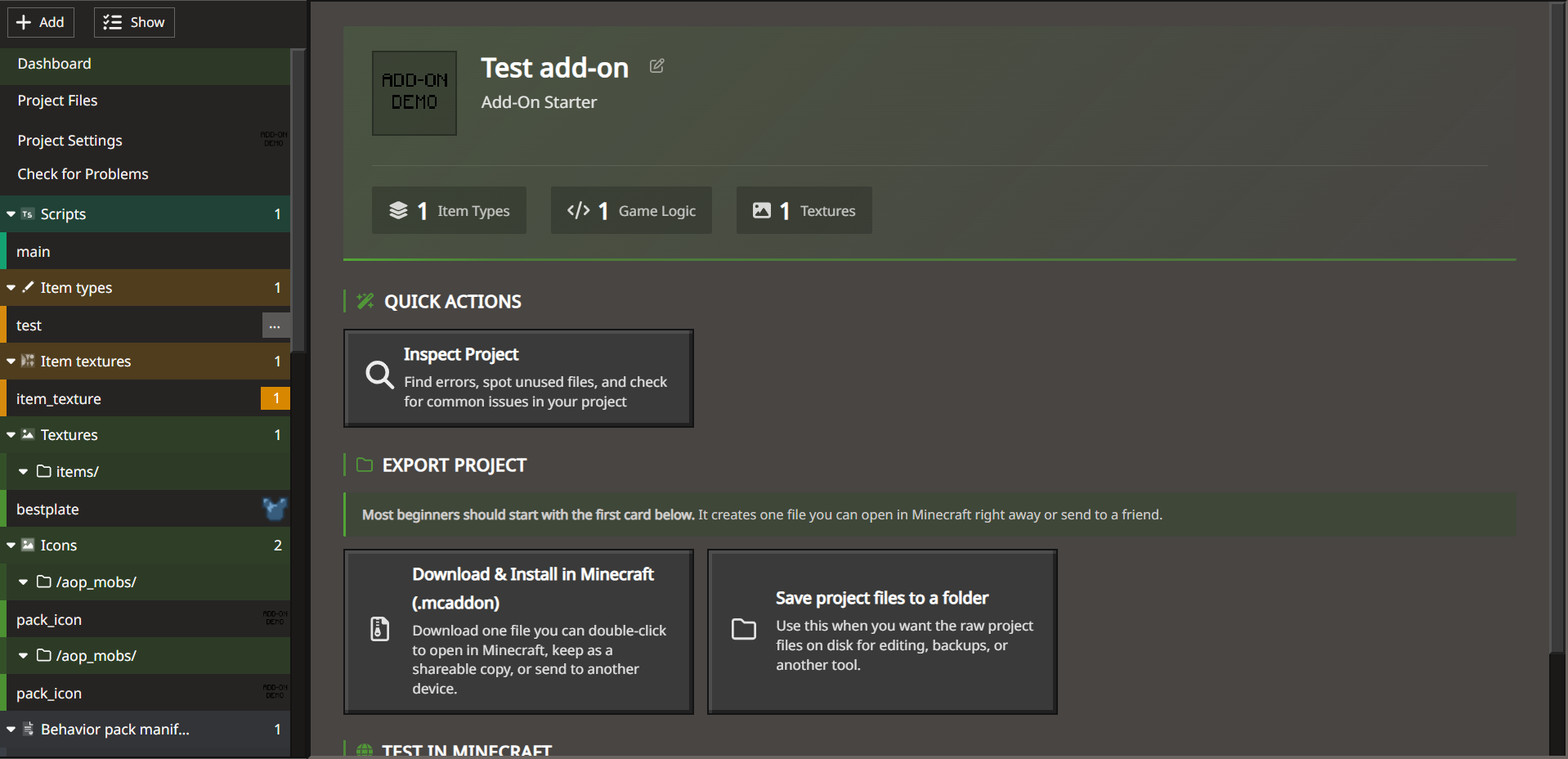This screenshot has width=1568, height=759.
Task: Click the pencil icon beside Item types
Action: click(28, 287)
